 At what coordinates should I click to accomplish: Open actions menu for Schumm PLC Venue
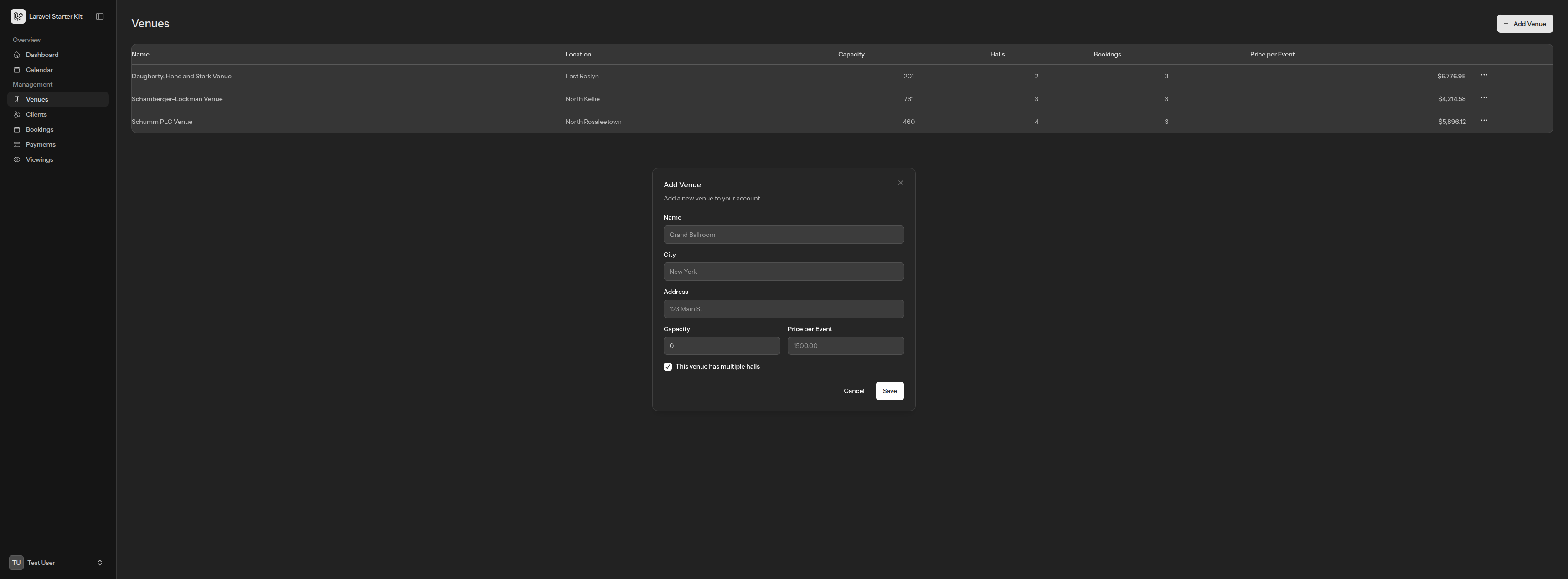[x=1483, y=121]
